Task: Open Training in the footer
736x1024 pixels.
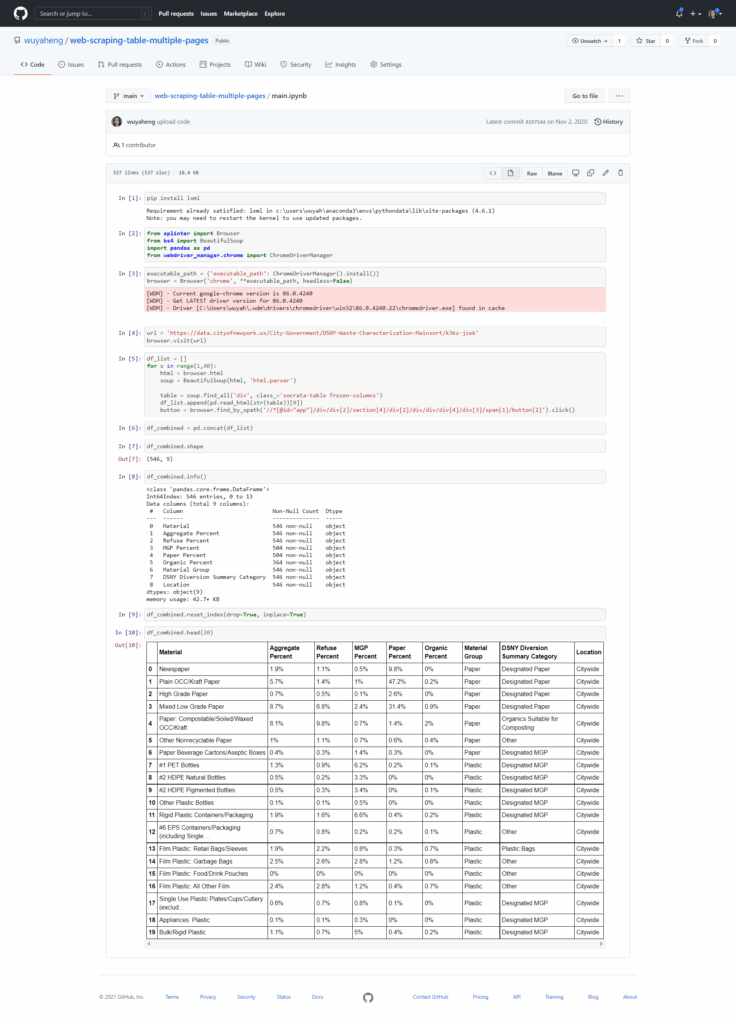Action: pyautogui.click(x=554, y=997)
